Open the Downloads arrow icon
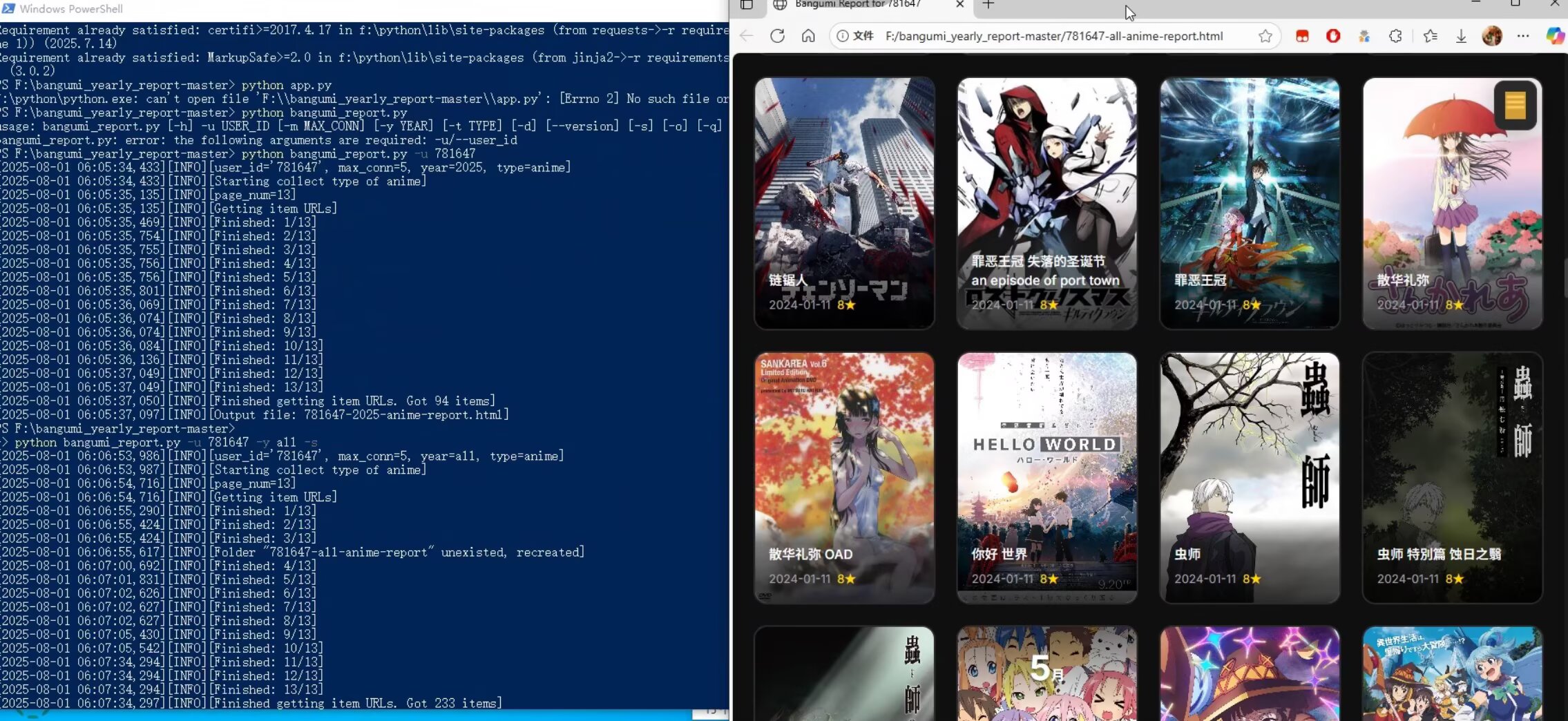The width and height of the screenshot is (1568, 721). click(x=1461, y=36)
